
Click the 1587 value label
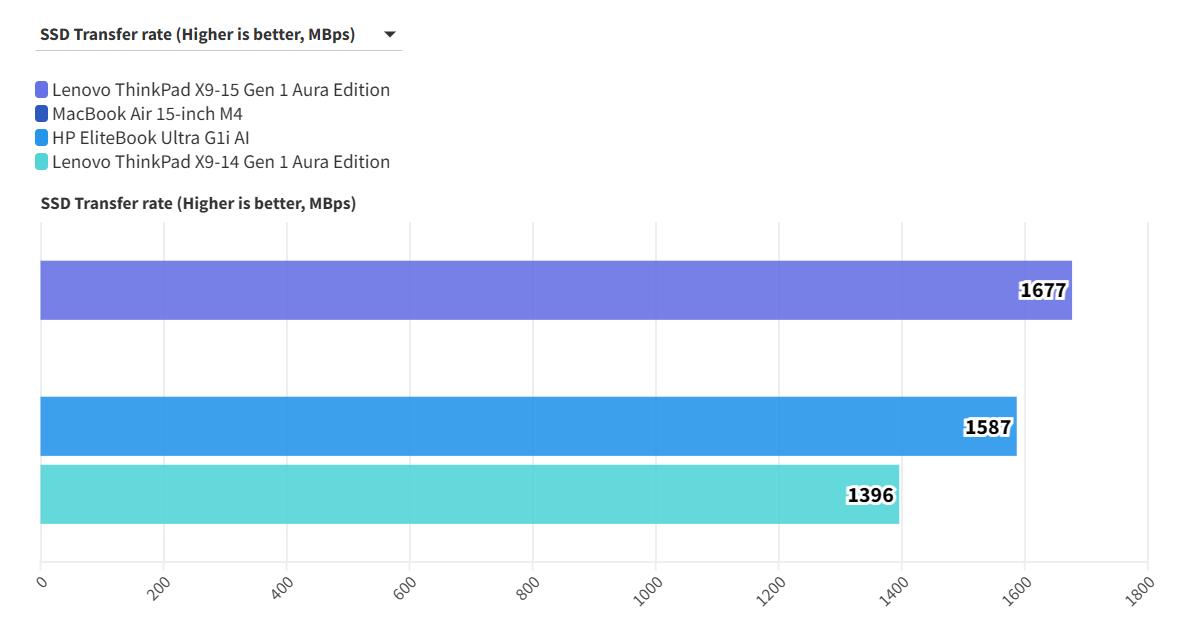(x=988, y=427)
